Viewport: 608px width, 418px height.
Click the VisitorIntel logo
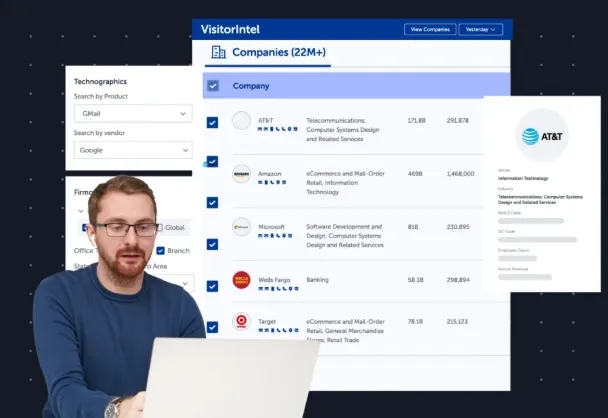(230, 29)
